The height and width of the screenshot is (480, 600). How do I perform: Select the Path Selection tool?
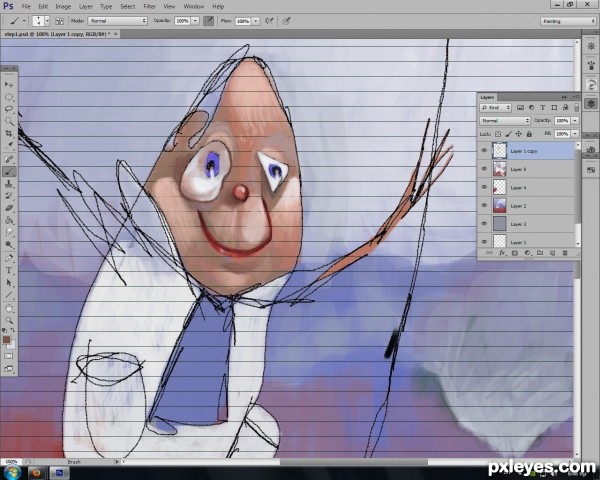click(8, 283)
